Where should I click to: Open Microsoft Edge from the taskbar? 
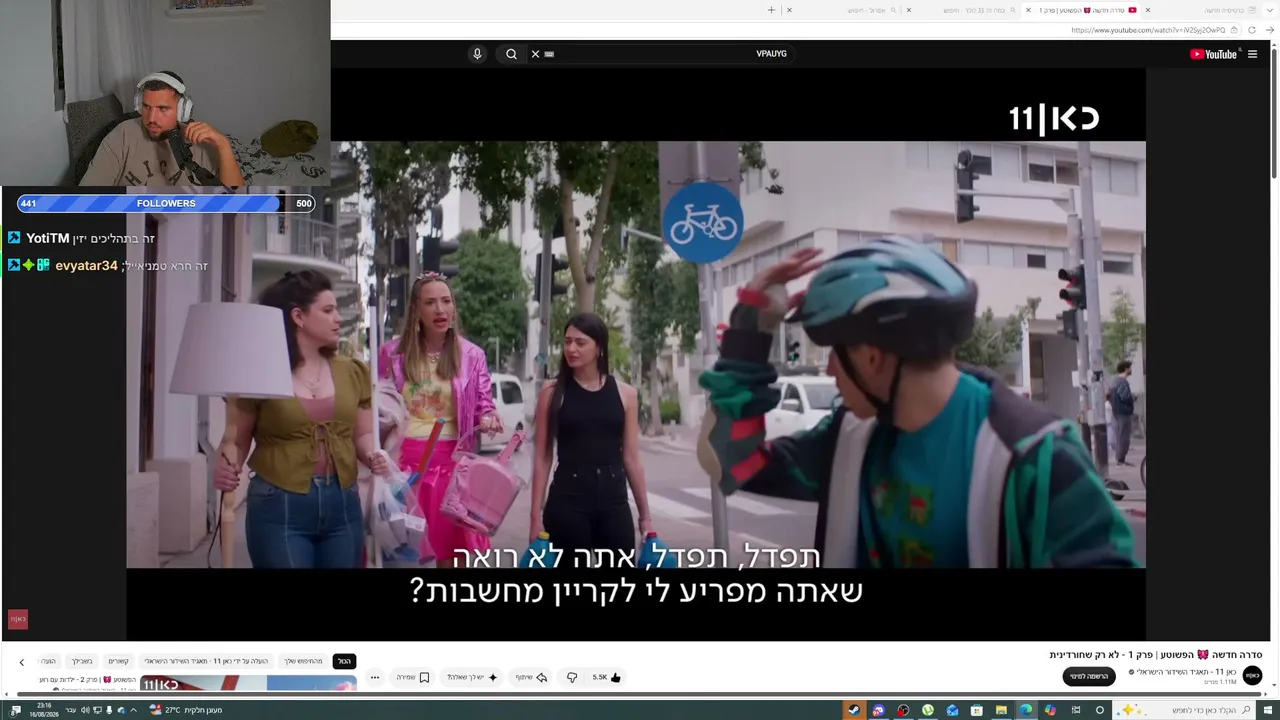tap(1026, 710)
